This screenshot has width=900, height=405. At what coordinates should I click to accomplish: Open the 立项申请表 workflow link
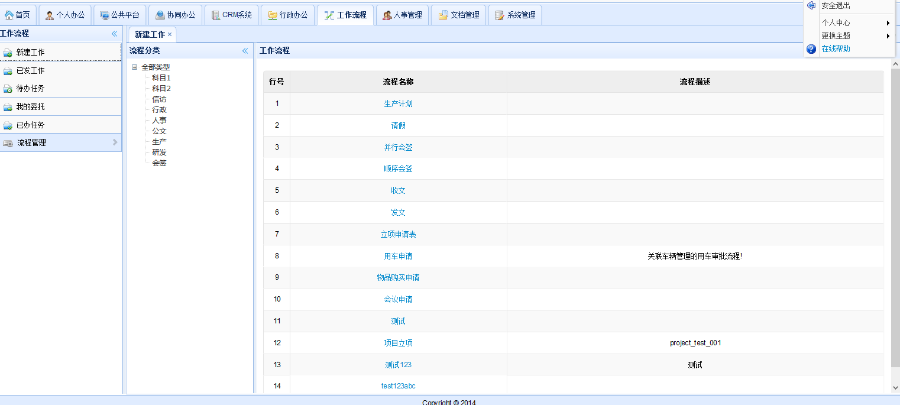point(398,235)
